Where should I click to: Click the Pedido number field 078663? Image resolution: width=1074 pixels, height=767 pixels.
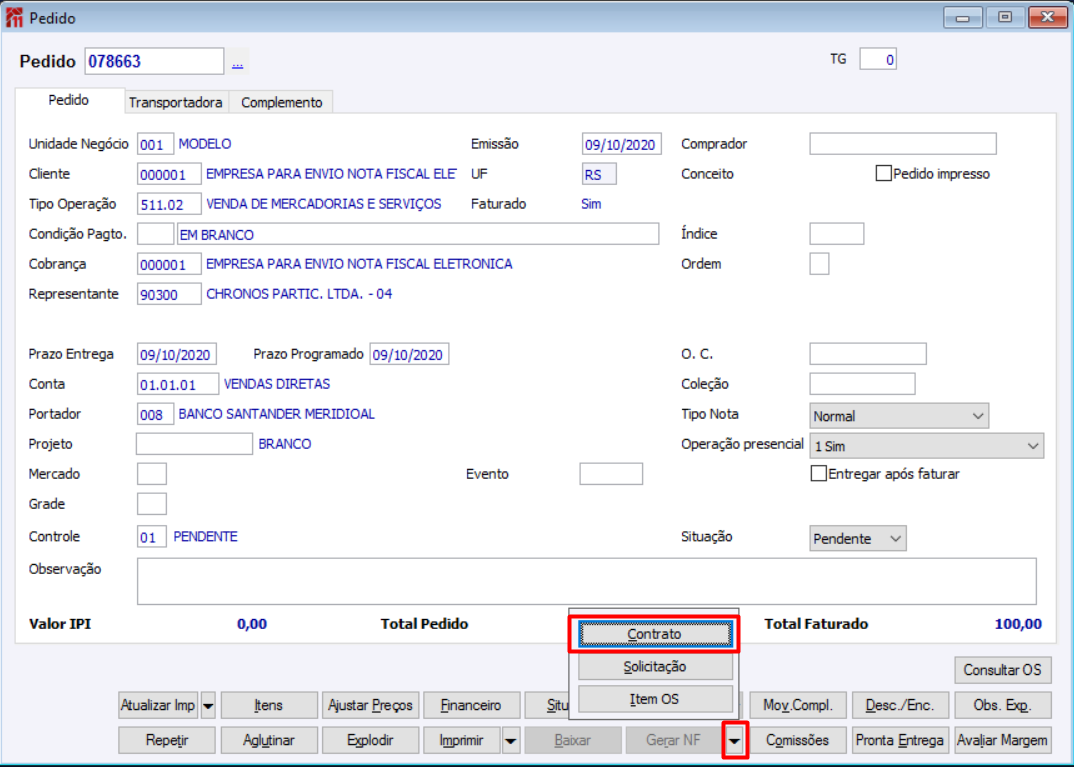pyautogui.click(x=154, y=62)
